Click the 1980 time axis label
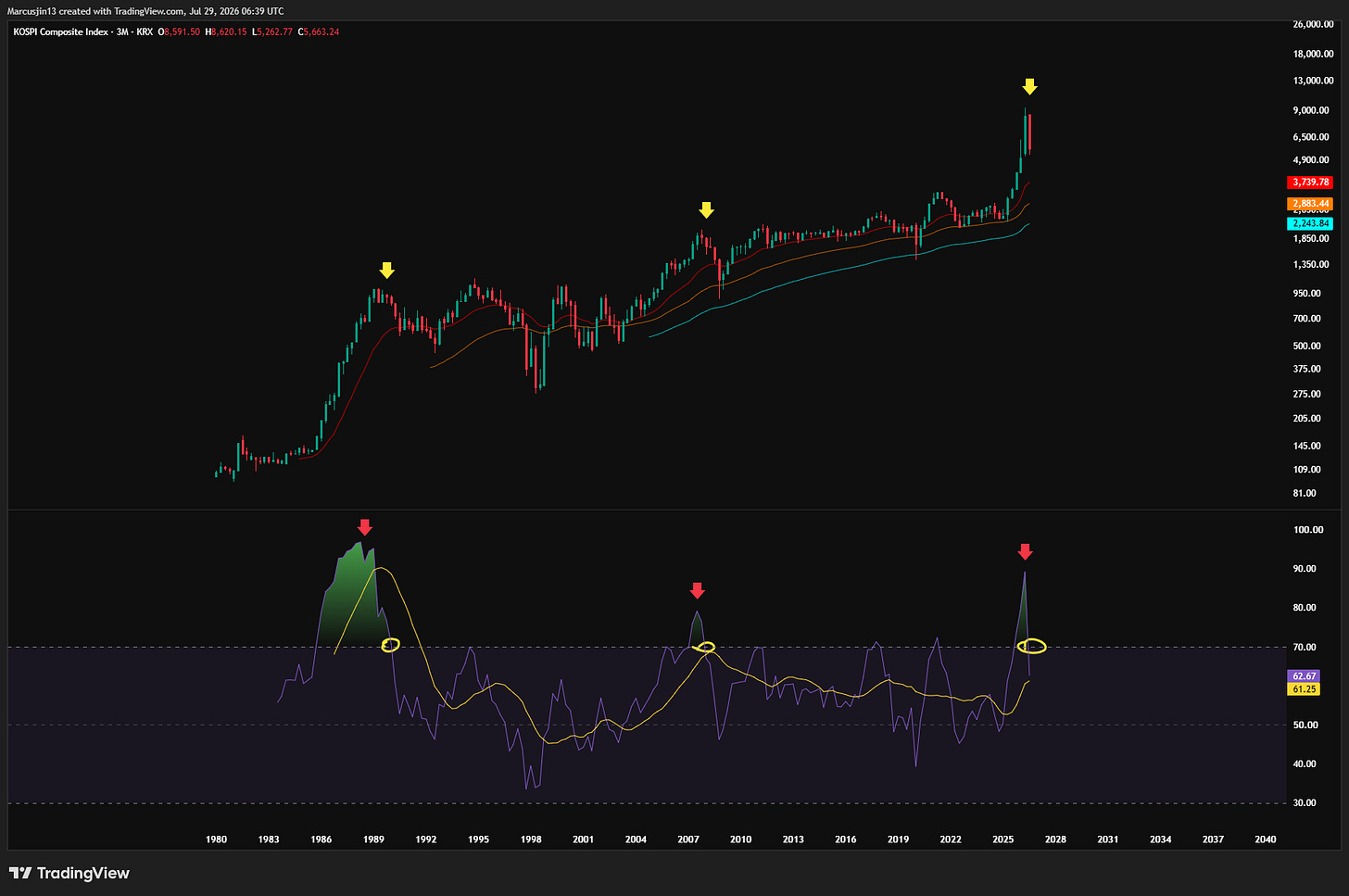Viewport: 1349px width, 896px height. pos(216,839)
